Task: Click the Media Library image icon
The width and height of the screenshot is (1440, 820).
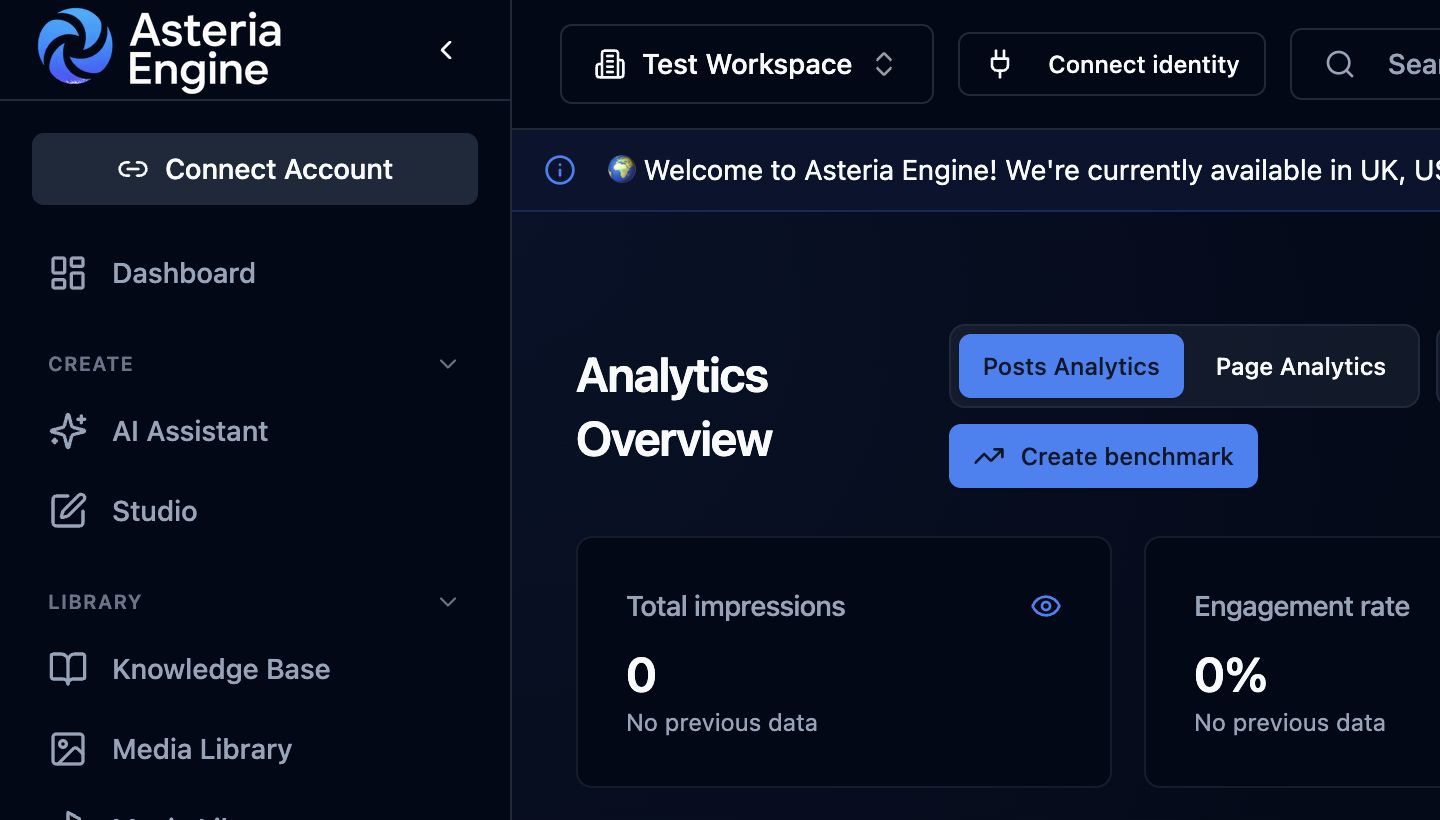Action: (x=68, y=749)
